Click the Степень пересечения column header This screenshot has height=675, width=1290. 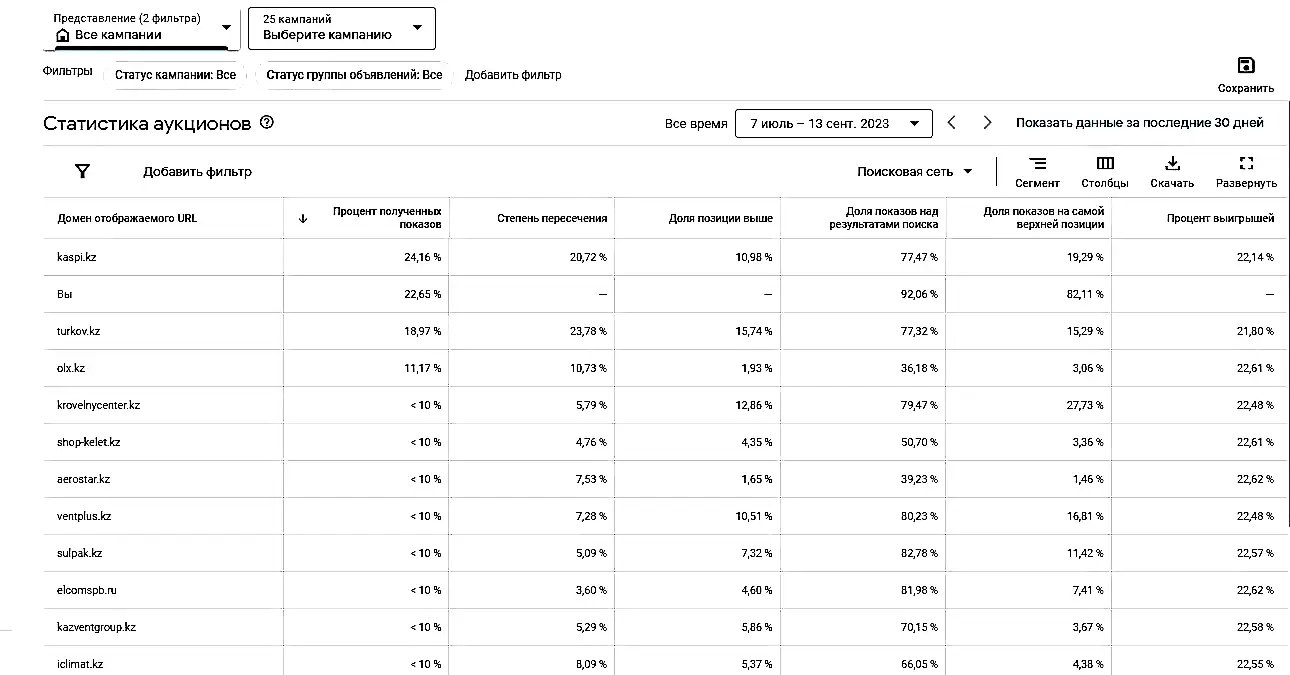[552, 218]
